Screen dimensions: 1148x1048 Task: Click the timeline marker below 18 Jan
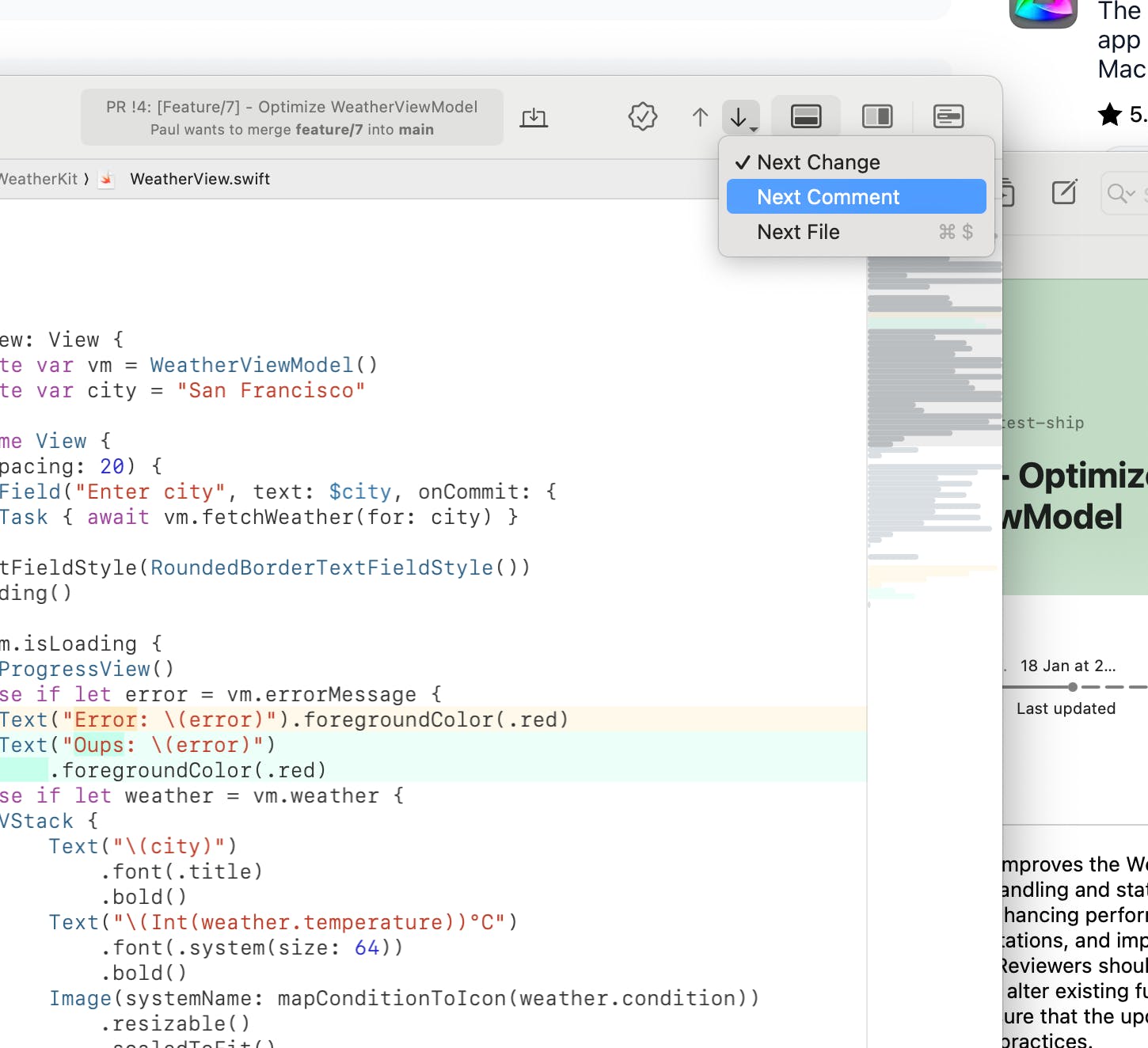tap(1072, 687)
